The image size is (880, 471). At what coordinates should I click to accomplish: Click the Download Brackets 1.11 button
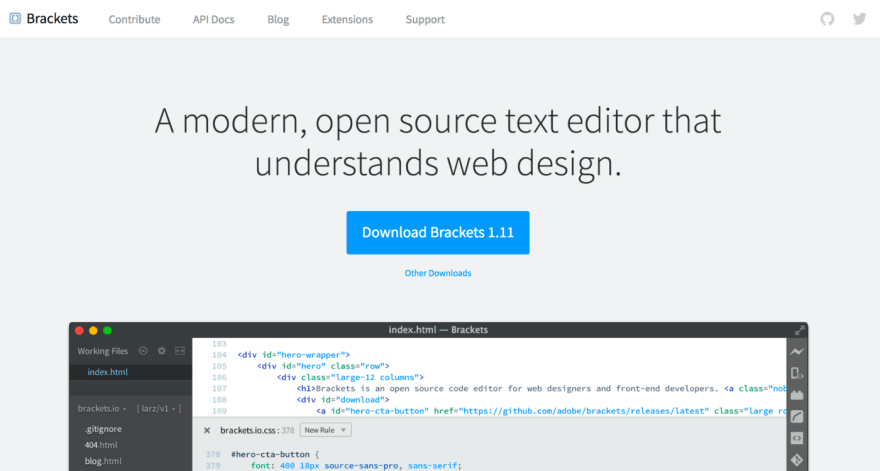pyautogui.click(x=438, y=232)
